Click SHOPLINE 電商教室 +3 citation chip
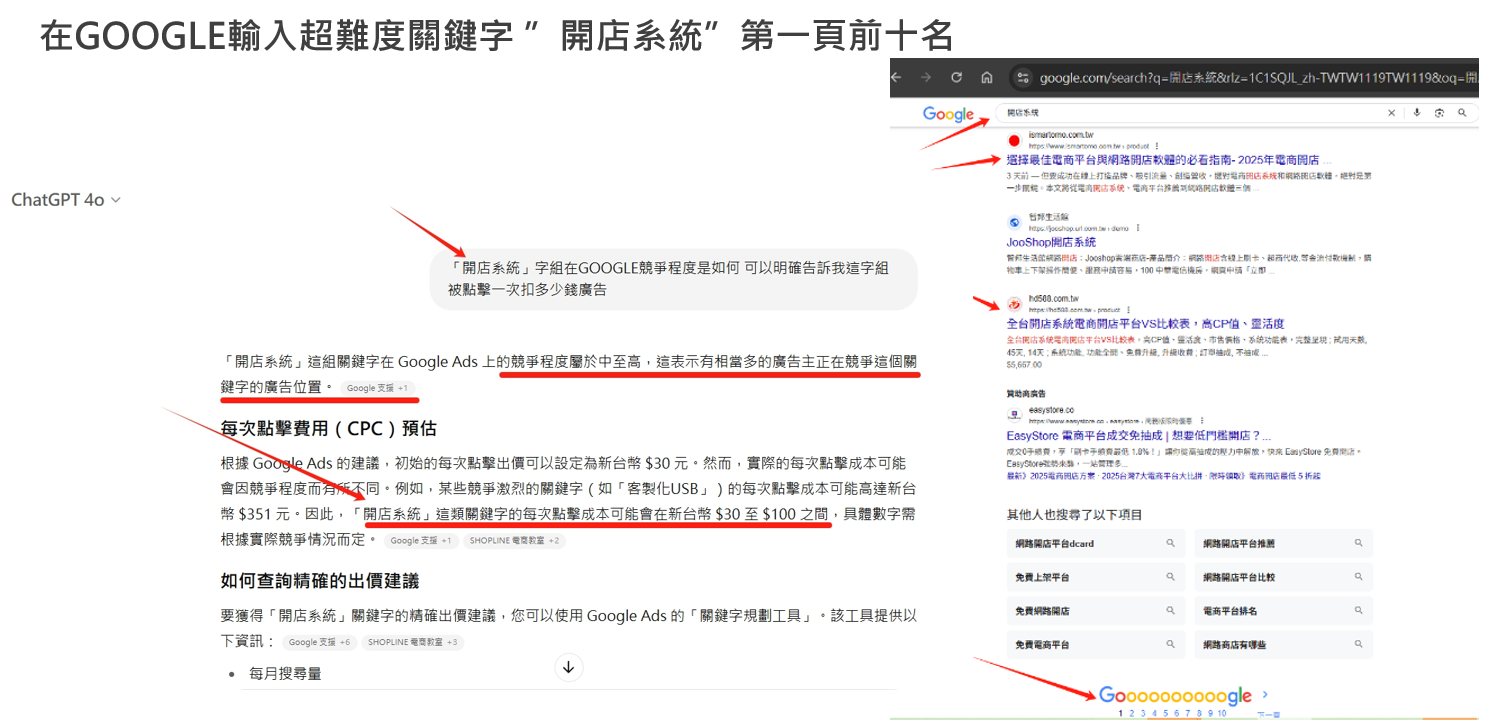Screen dimensions: 1501x720 (x=413, y=643)
